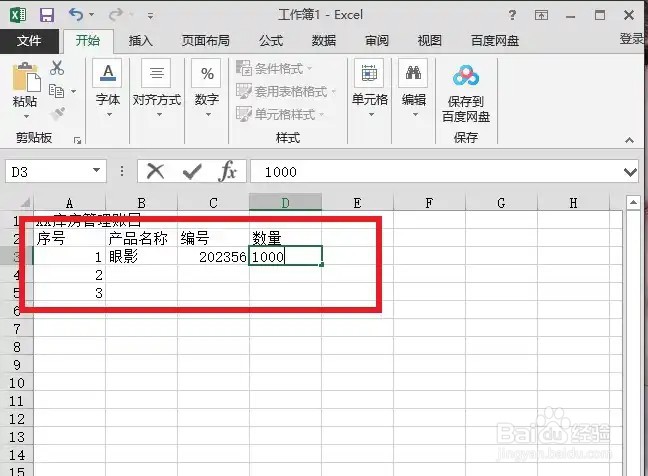Screen dimensions: 648x476
Task: Click the vertical scrollbar up arrow
Action: (633, 202)
